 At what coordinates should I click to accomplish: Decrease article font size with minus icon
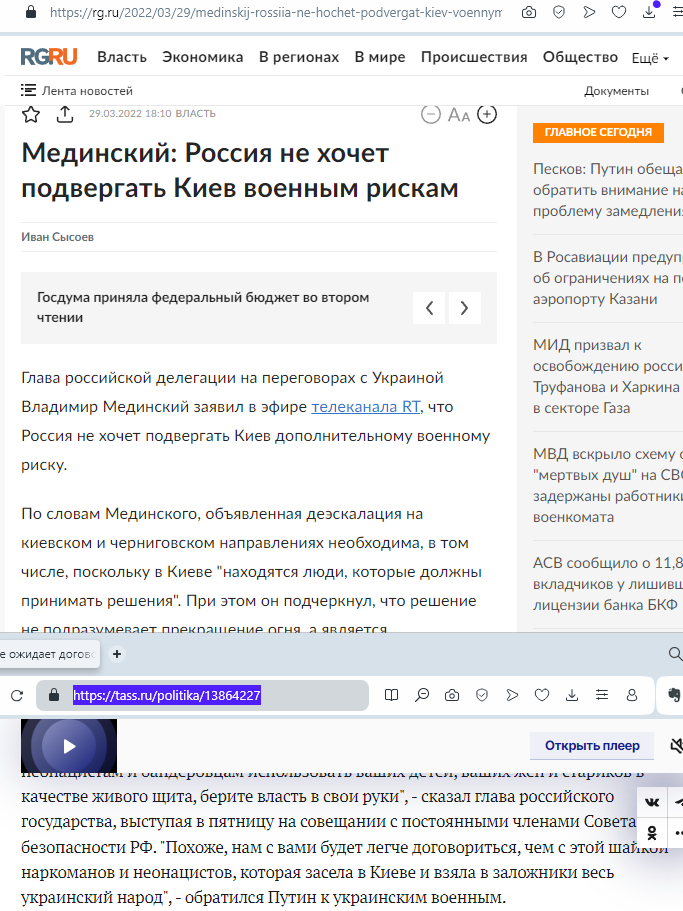431,114
